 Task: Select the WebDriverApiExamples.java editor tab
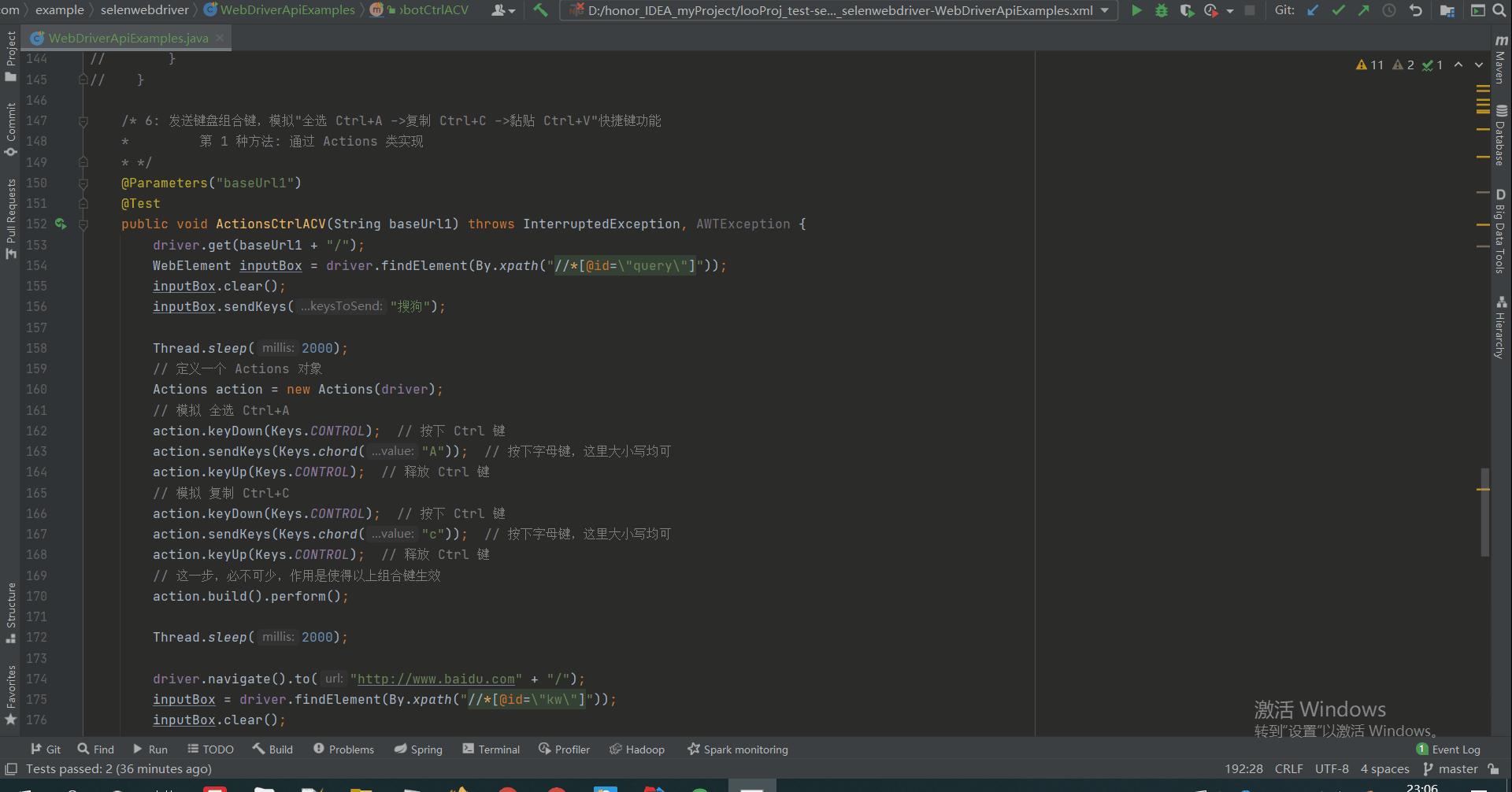(x=126, y=38)
